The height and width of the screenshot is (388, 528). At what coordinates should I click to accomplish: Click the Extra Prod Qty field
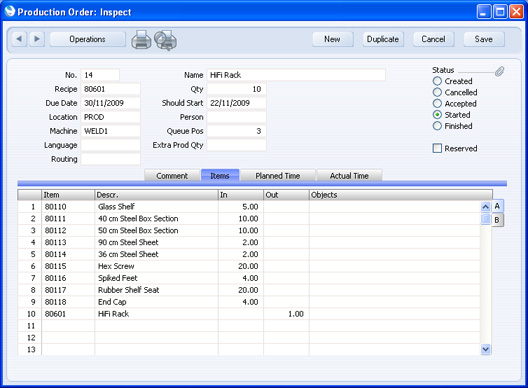236,145
